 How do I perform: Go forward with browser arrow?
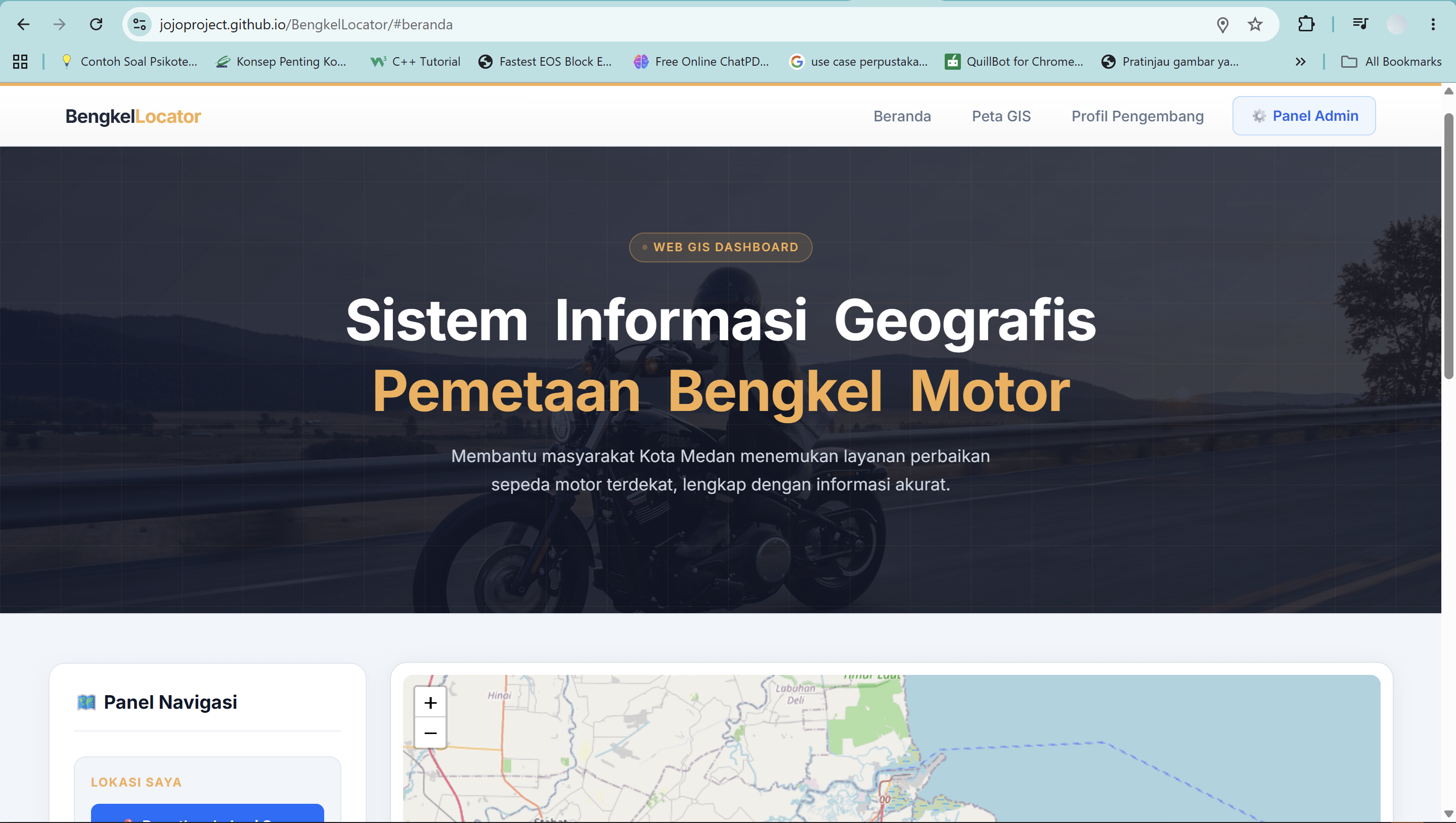coord(59,24)
